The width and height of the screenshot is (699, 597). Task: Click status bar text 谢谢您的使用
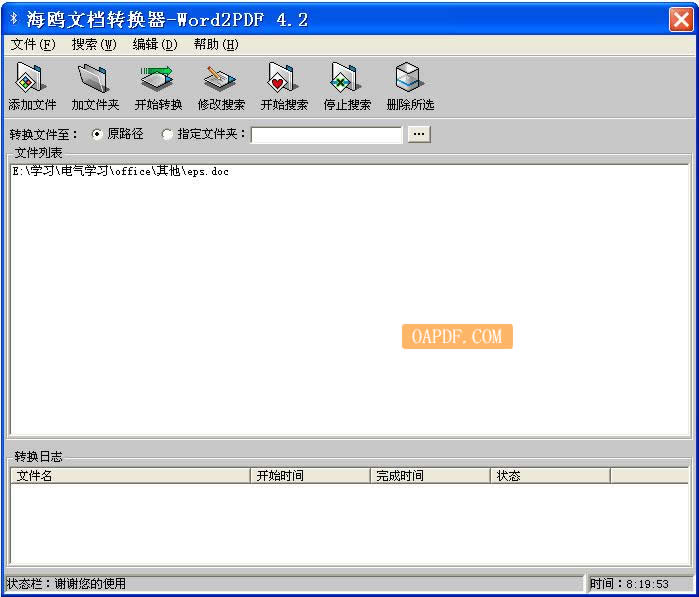pos(90,584)
